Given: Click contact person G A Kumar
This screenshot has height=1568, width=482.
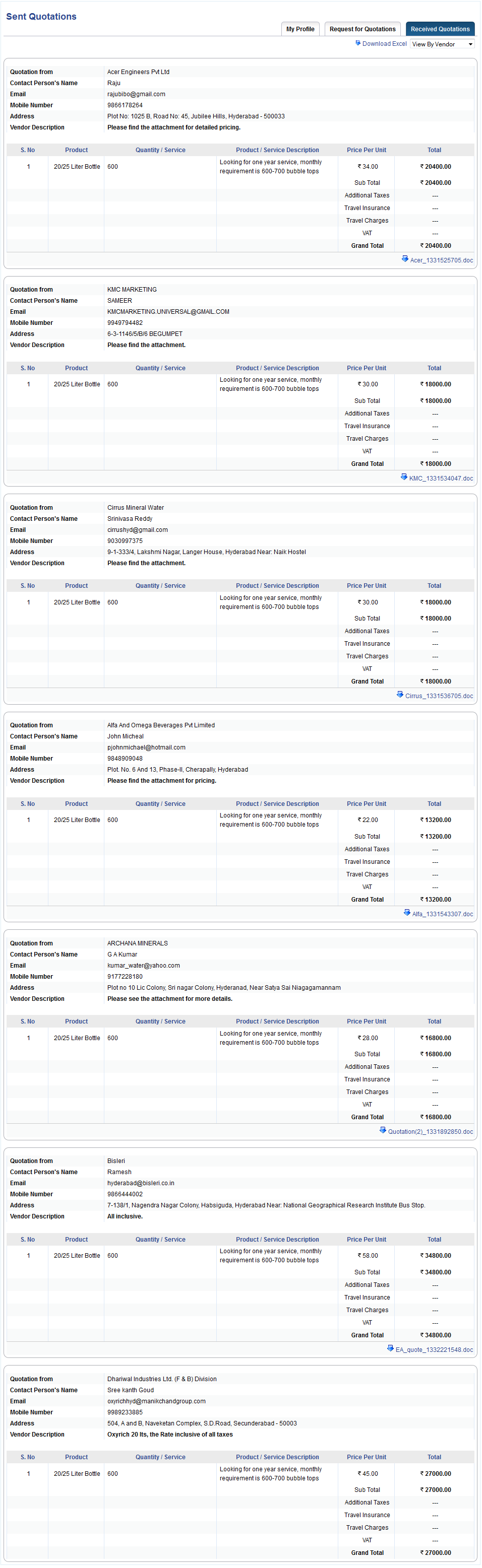Looking at the screenshot, I should 122,955.
